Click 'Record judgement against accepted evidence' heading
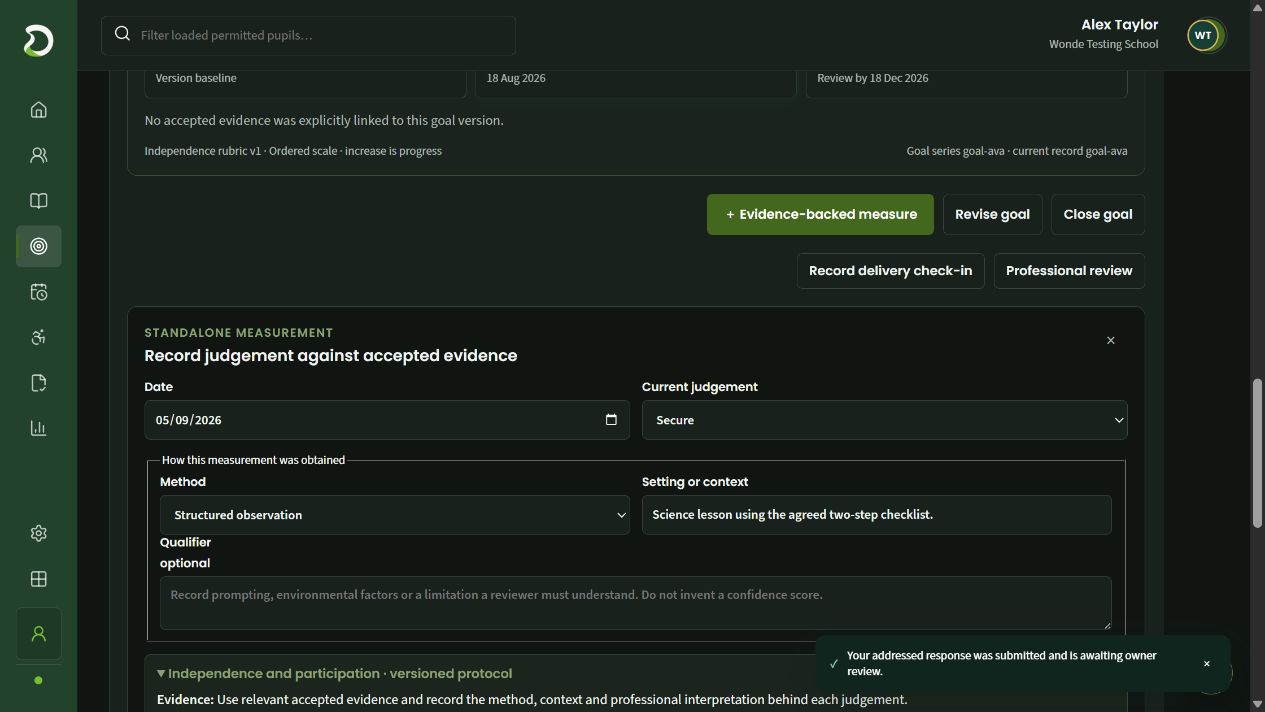 [331, 355]
